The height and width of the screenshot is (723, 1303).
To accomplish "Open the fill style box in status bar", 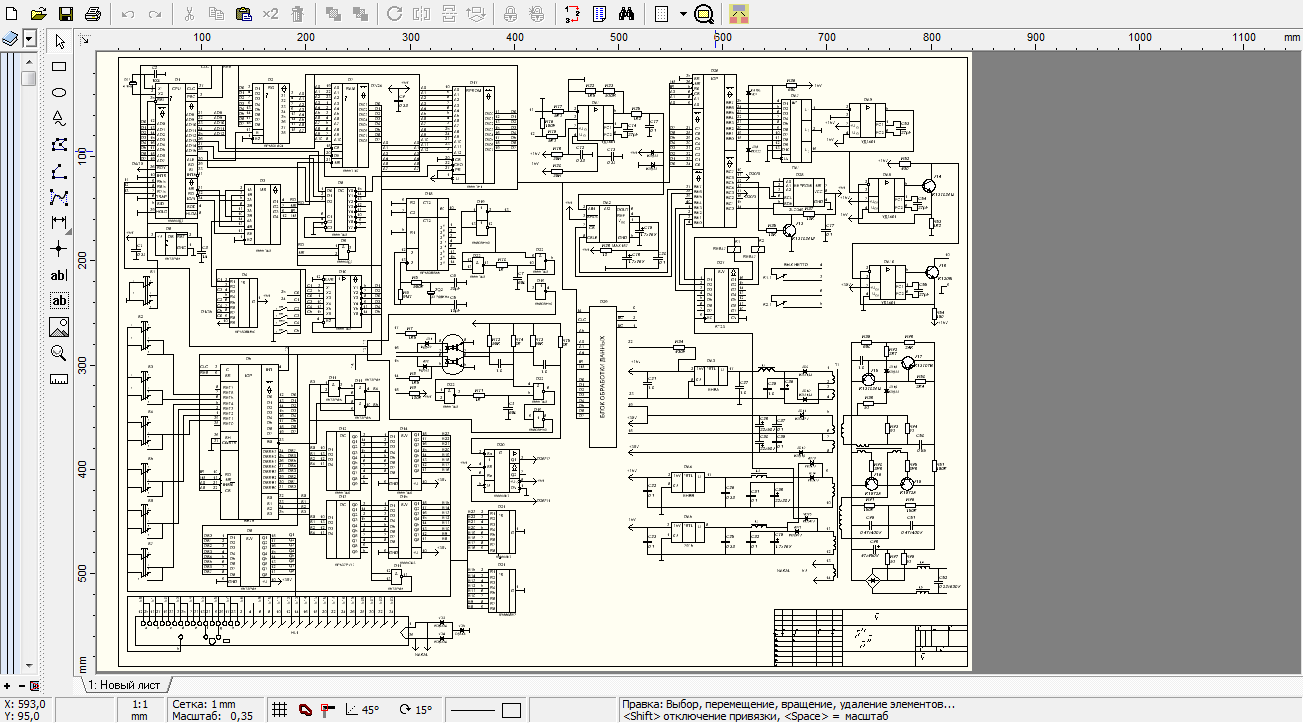I will pyautogui.click(x=512, y=709).
